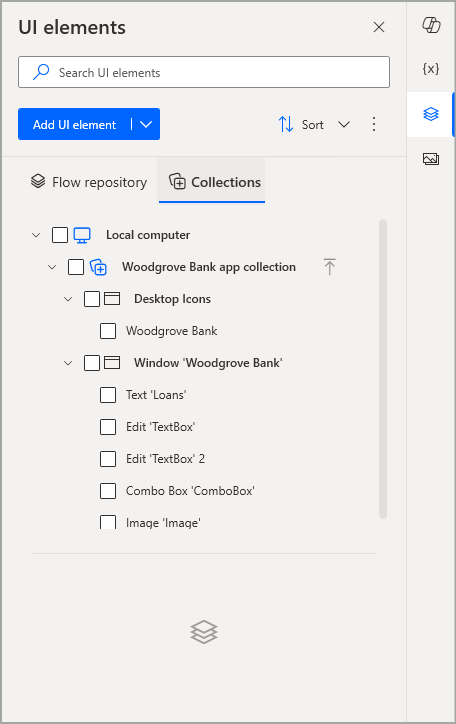Check the Window 'Woodgrove Bank' checkbox
The height and width of the screenshot is (724, 456).
(92, 363)
